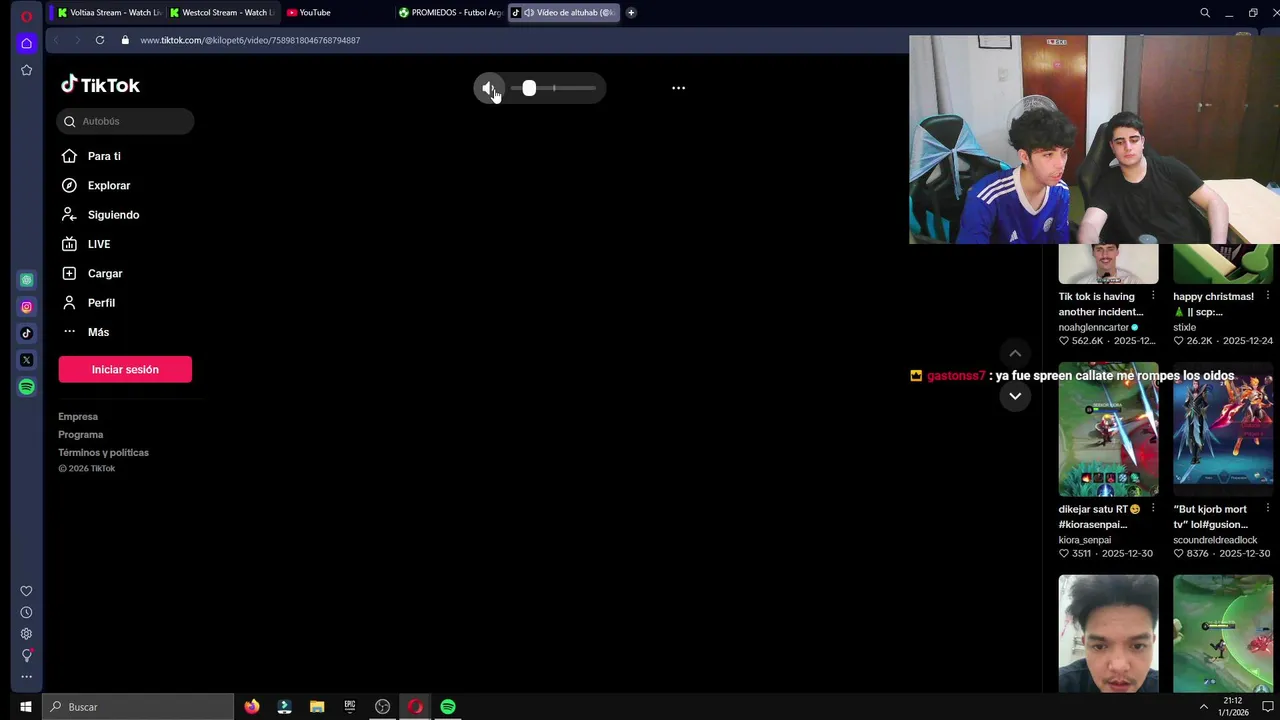This screenshot has height=720, width=1280.
Task: Open the Programa footer link
Action: (81, 435)
